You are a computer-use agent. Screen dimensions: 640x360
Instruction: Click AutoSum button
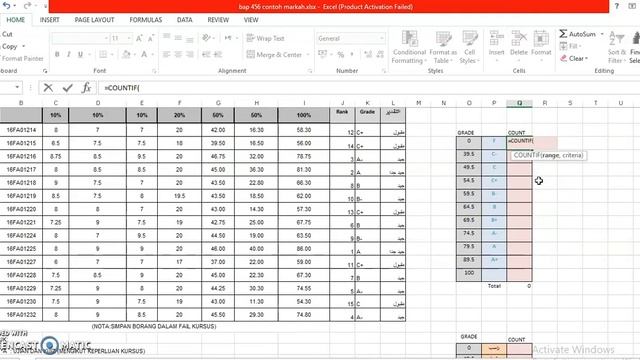tap(578, 34)
